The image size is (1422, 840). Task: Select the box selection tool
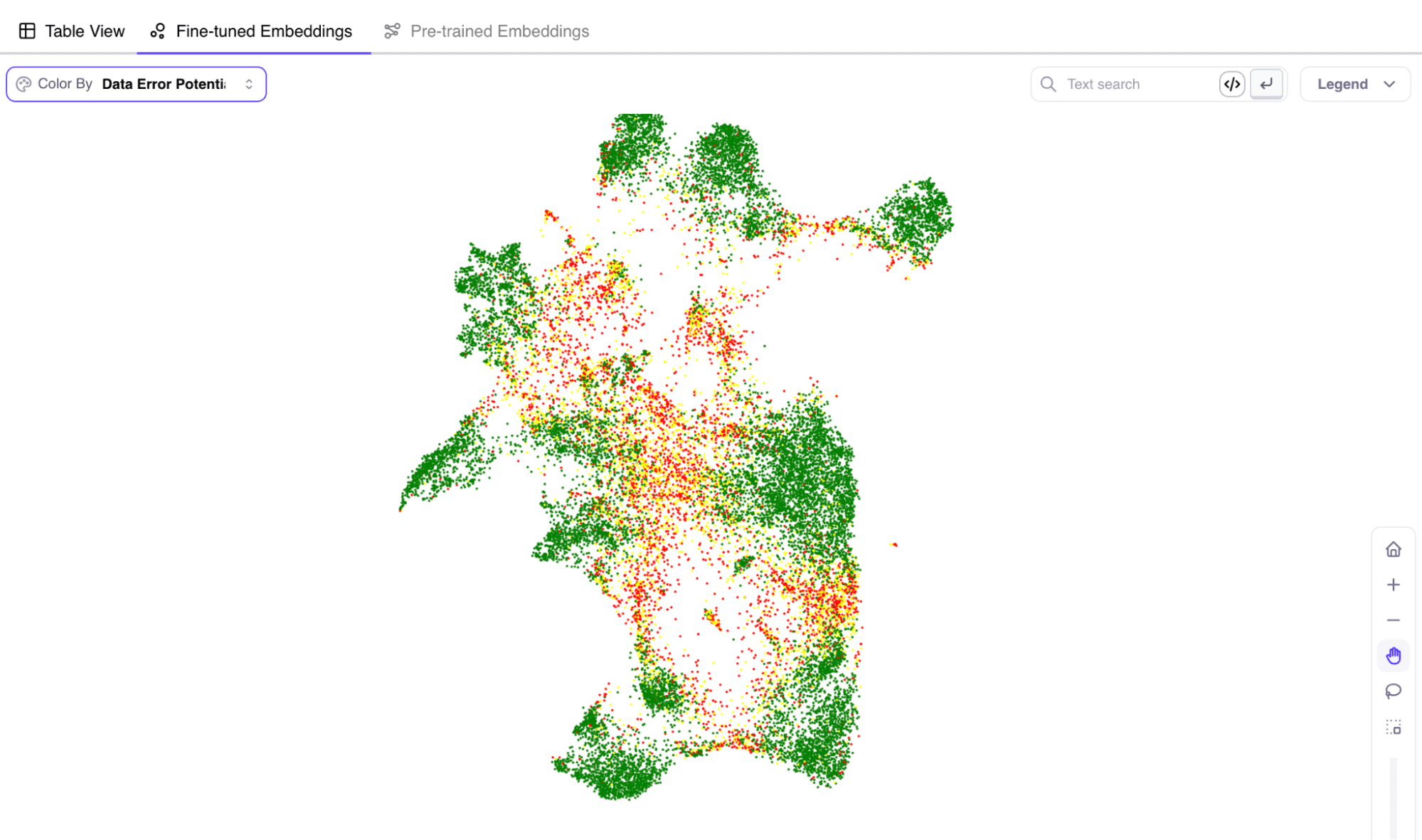pos(1393,727)
